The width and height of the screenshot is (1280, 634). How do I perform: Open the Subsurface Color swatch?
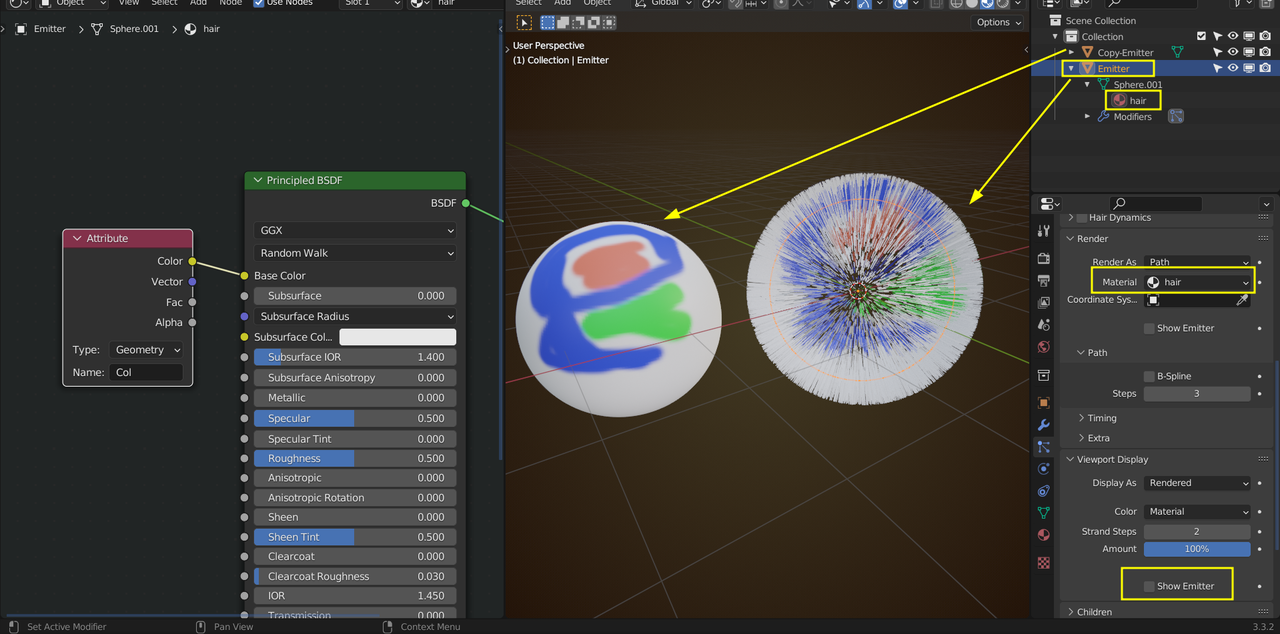pyautogui.click(x=397, y=337)
